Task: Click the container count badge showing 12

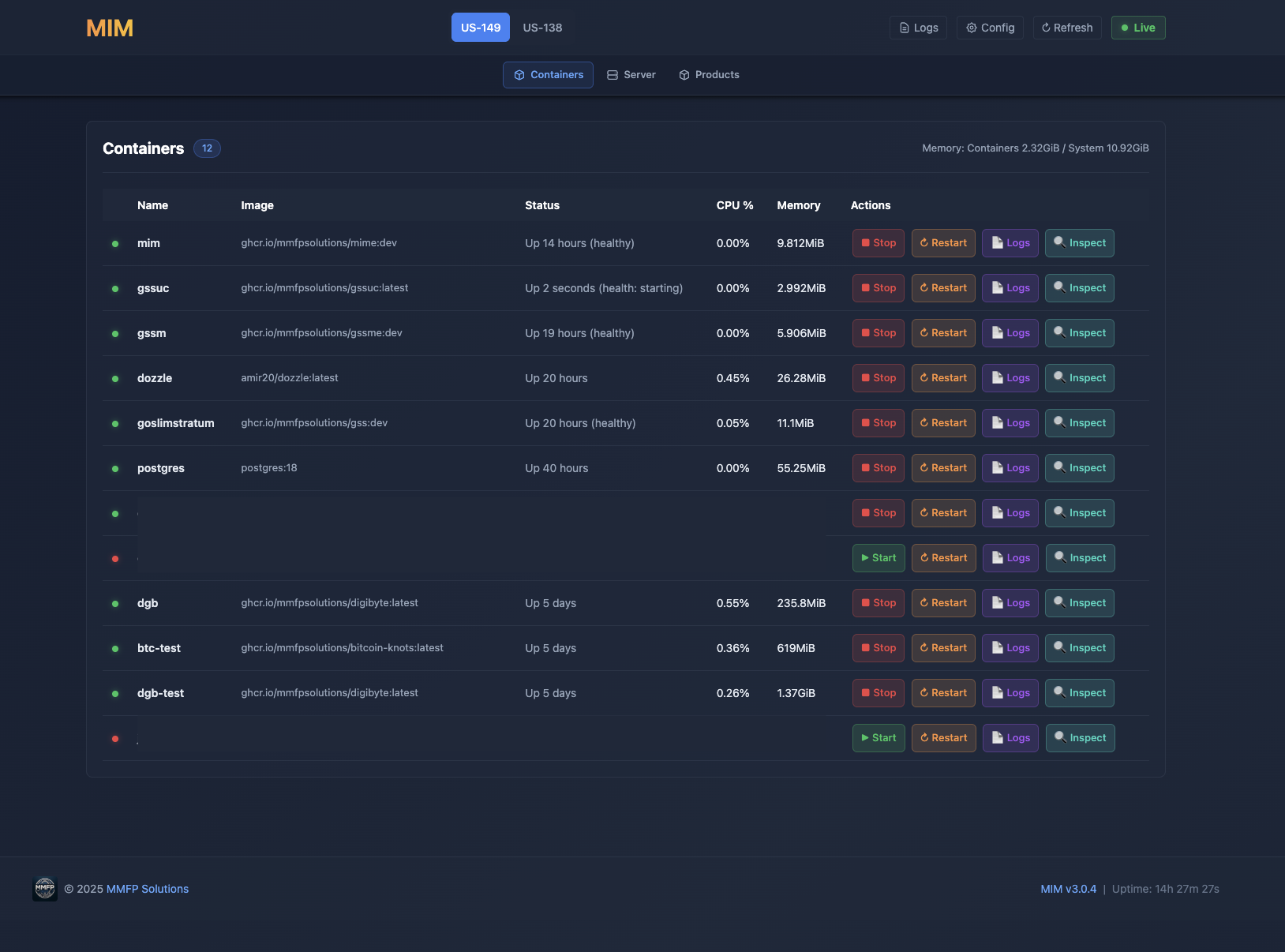Action: click(x=207, y=148)
